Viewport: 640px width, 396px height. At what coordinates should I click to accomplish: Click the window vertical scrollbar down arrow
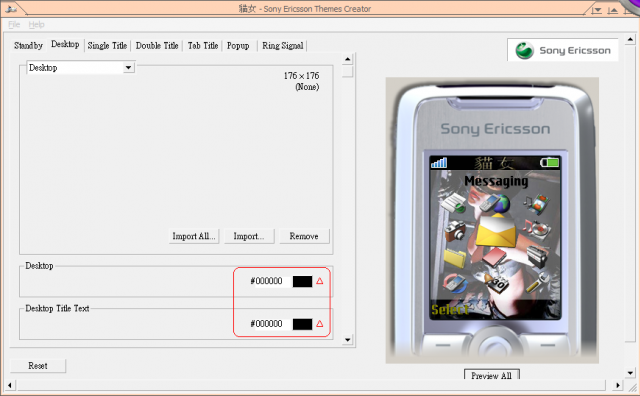[630, 373]
